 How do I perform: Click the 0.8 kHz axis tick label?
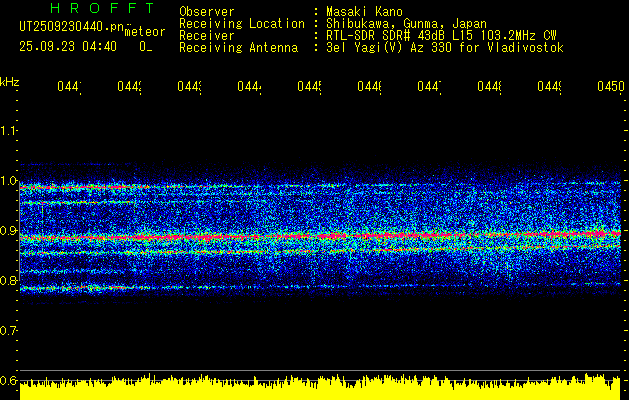pos(9,281)
